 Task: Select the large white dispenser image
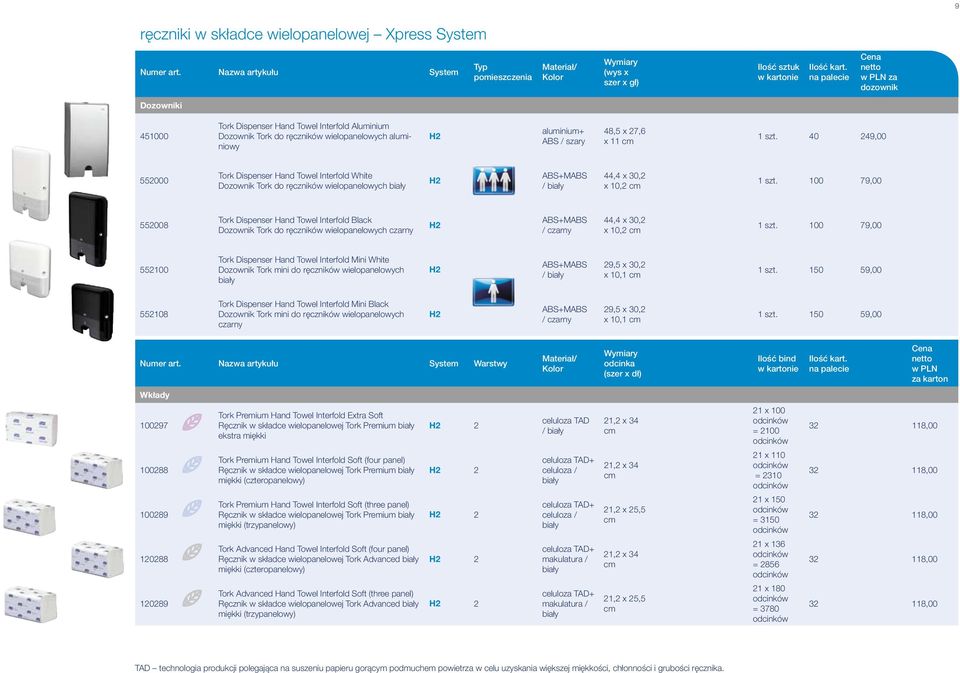(x=31, y=183)
